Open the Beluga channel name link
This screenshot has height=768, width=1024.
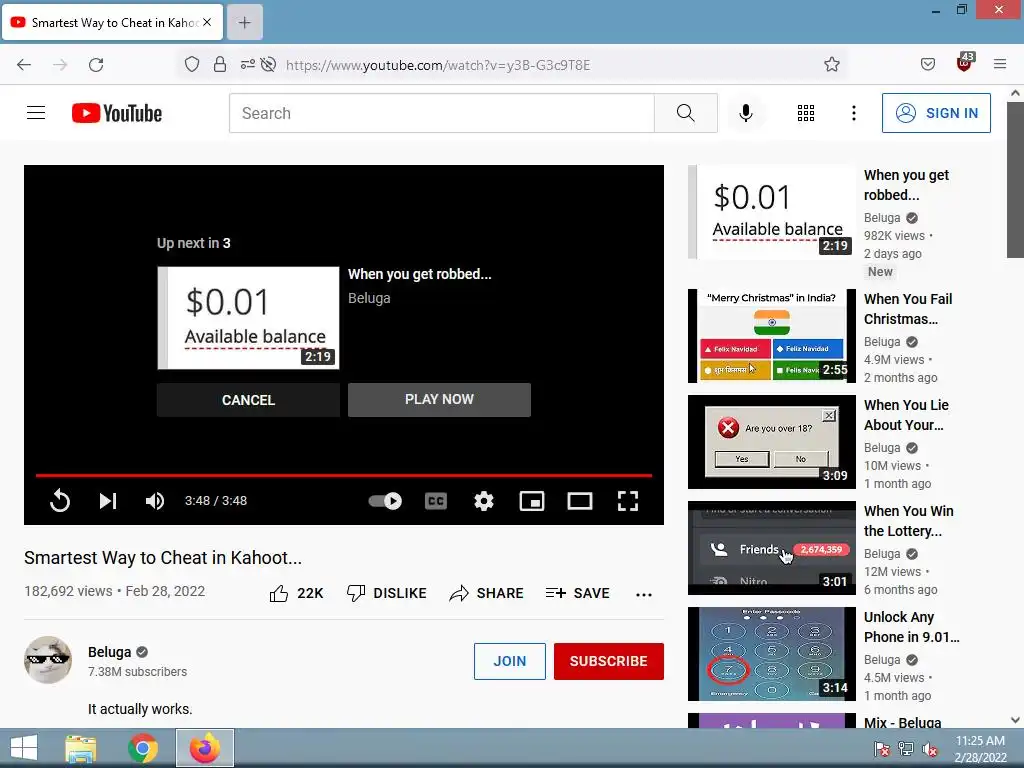[110, 652]
